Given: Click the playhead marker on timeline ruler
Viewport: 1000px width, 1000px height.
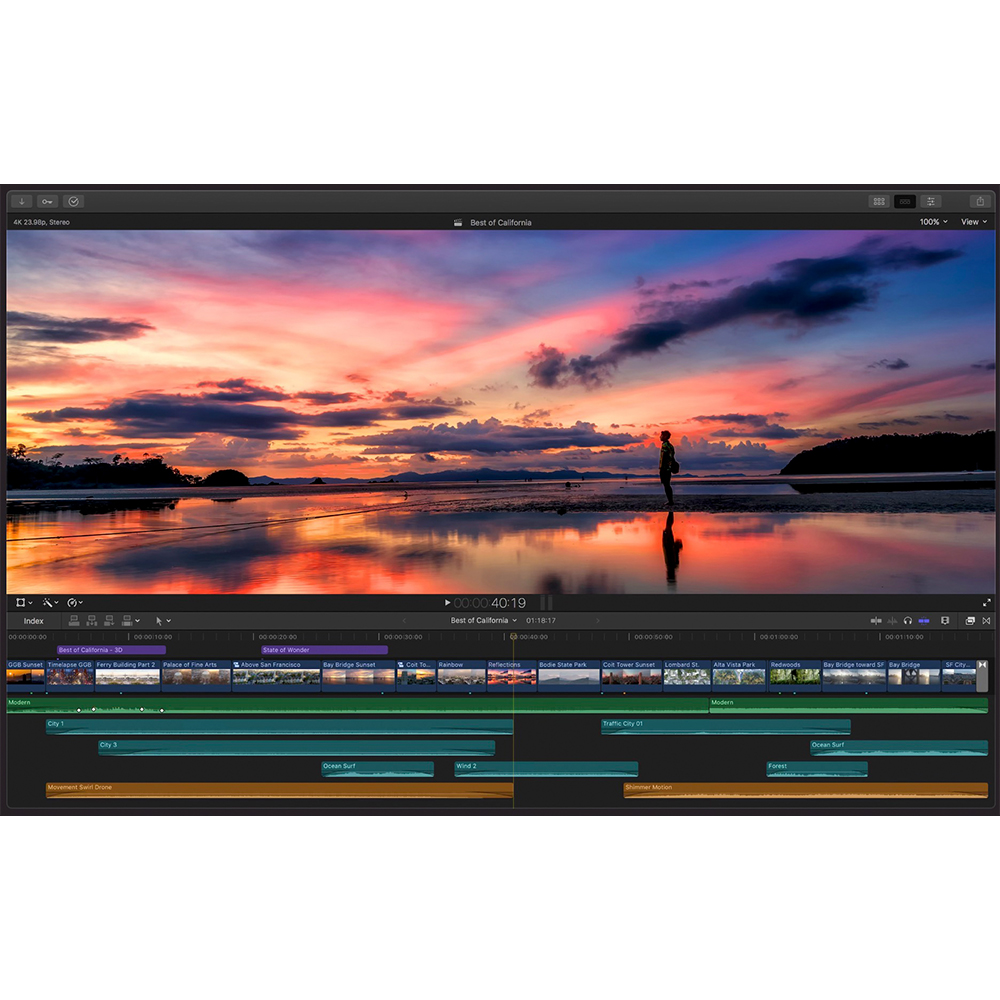Looking at the screenshot, I should pyautogui.click(x=514, y=636).
